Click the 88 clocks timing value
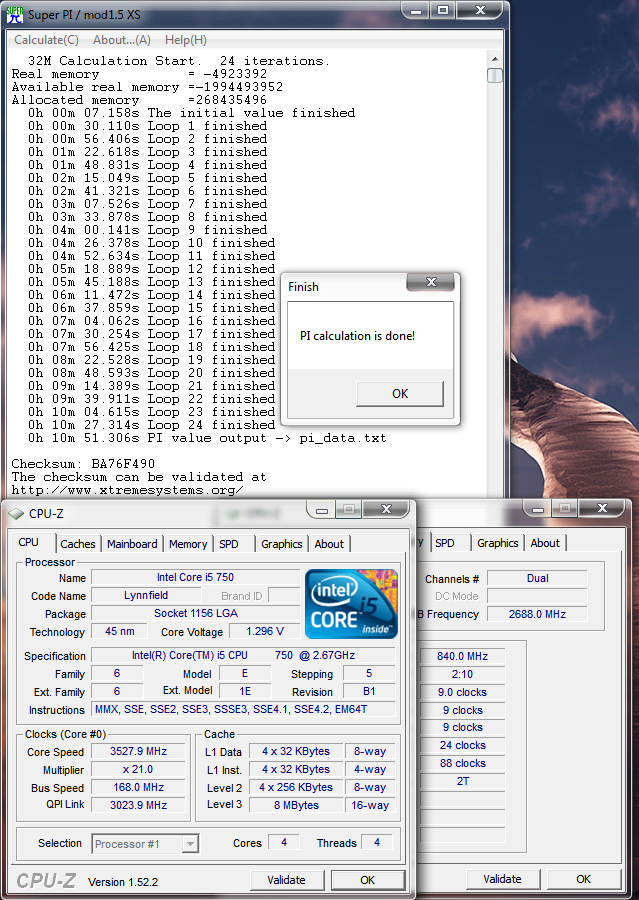 point(462,763)
